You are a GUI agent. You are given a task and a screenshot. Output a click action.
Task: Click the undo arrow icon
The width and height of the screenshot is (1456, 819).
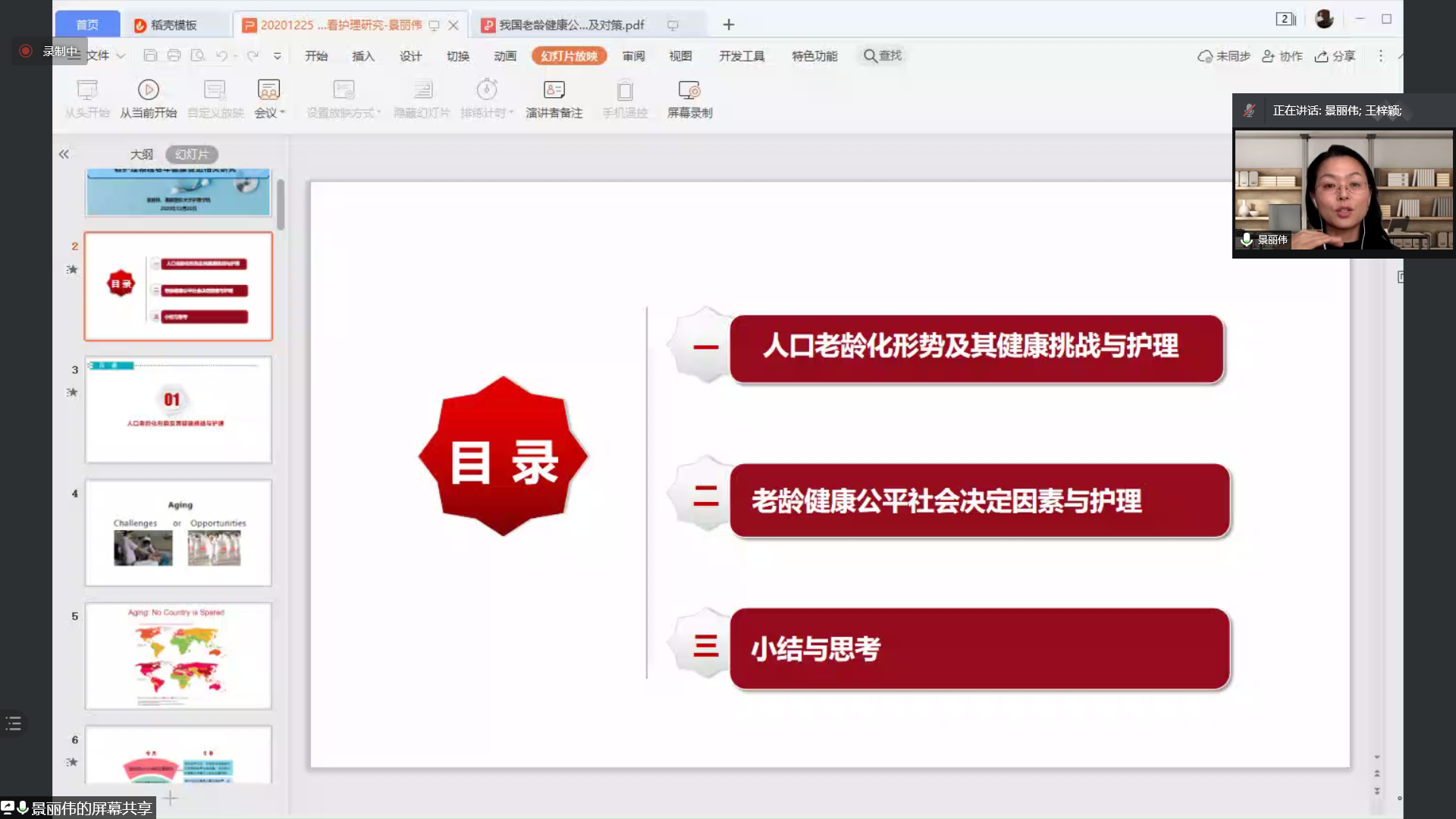pos(221,55)
